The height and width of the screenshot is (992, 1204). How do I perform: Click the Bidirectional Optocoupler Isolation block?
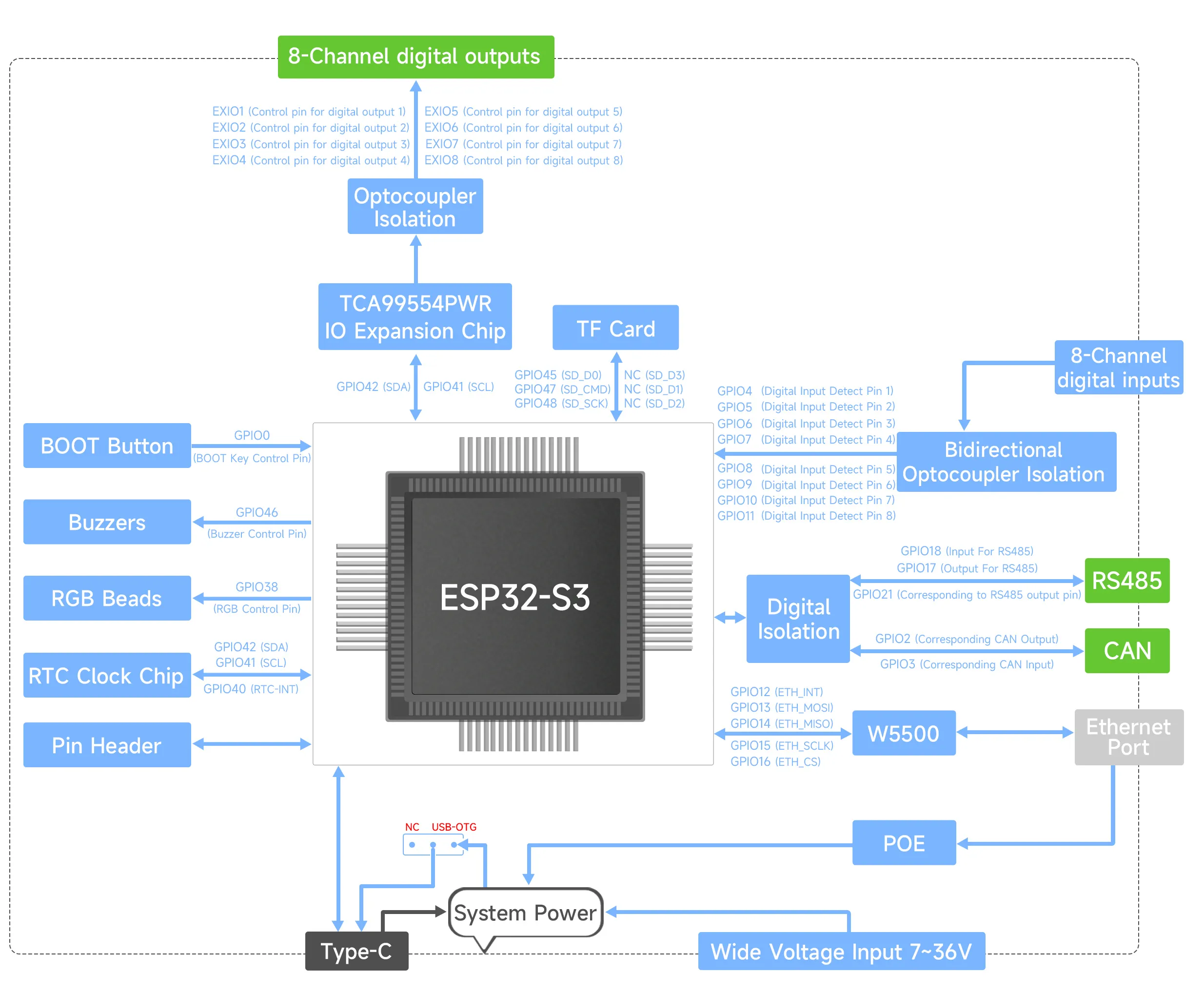pyautogui.click(x=1006, y=462)
